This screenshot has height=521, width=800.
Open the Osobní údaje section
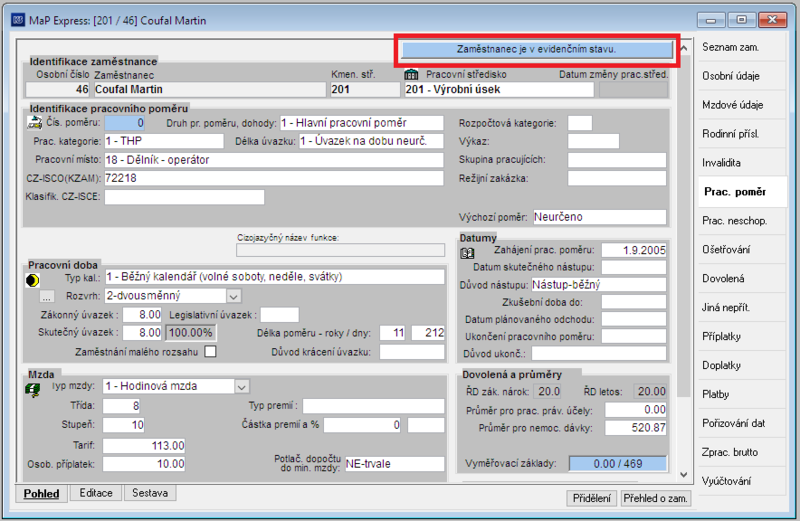742,76
